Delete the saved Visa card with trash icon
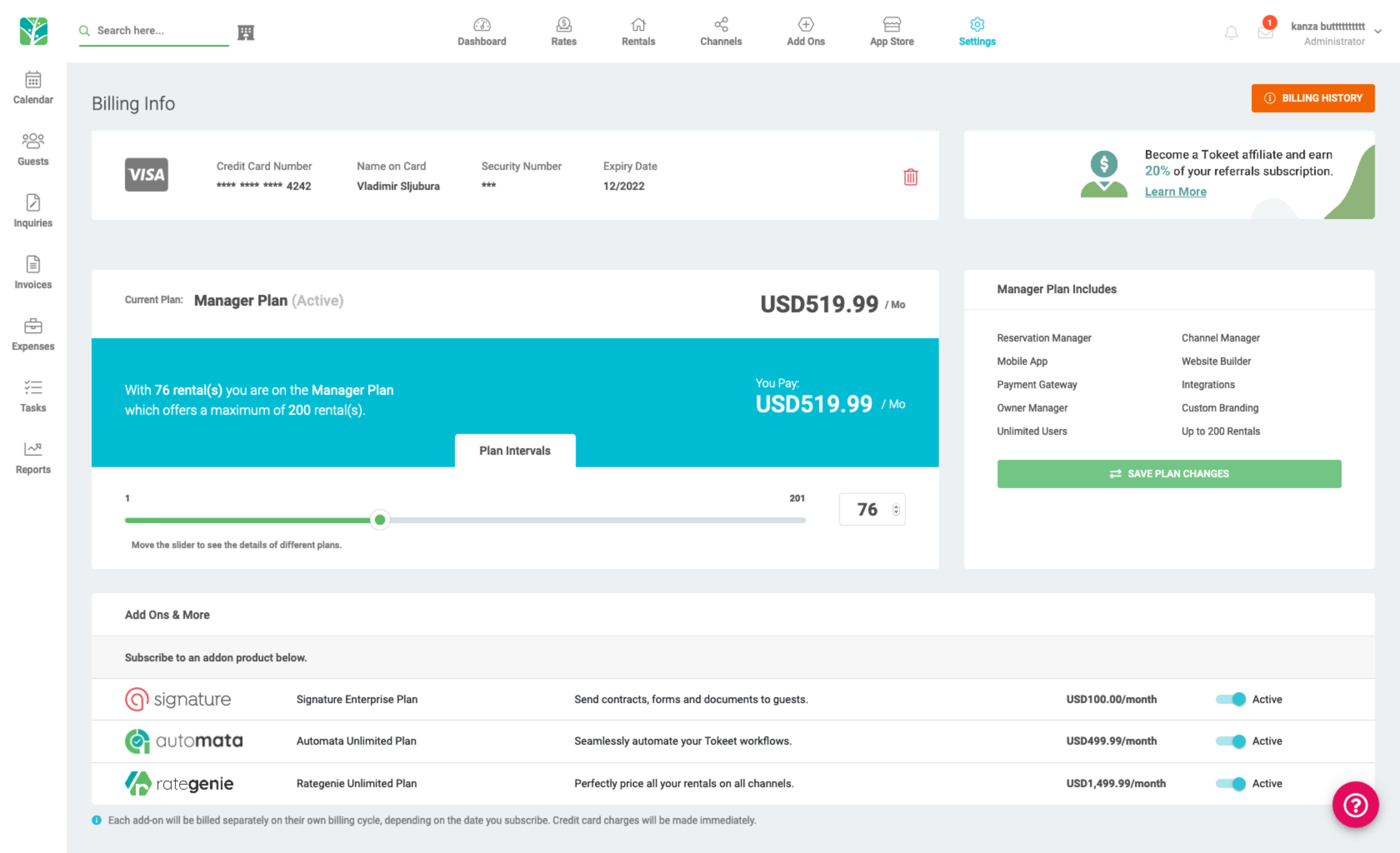The width and height of the screenshot is (1400, 853). (910, 177)
